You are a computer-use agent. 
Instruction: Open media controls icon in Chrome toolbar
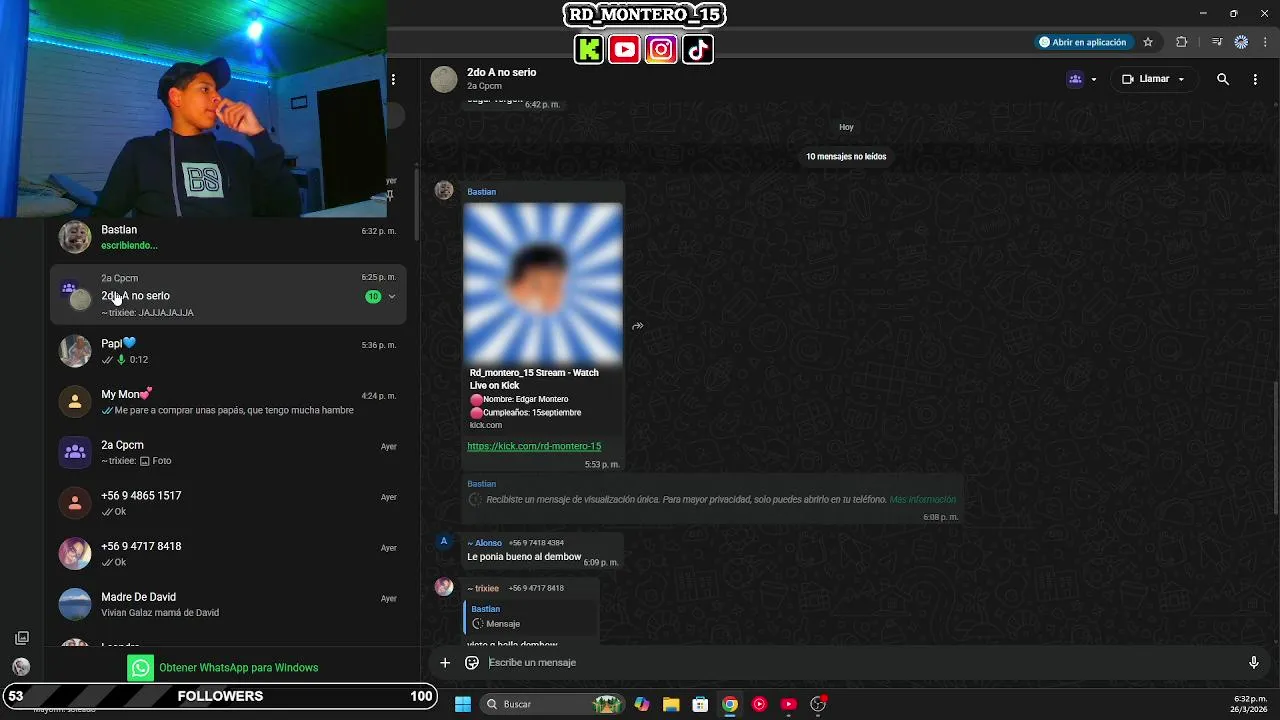click(1216, 42)
